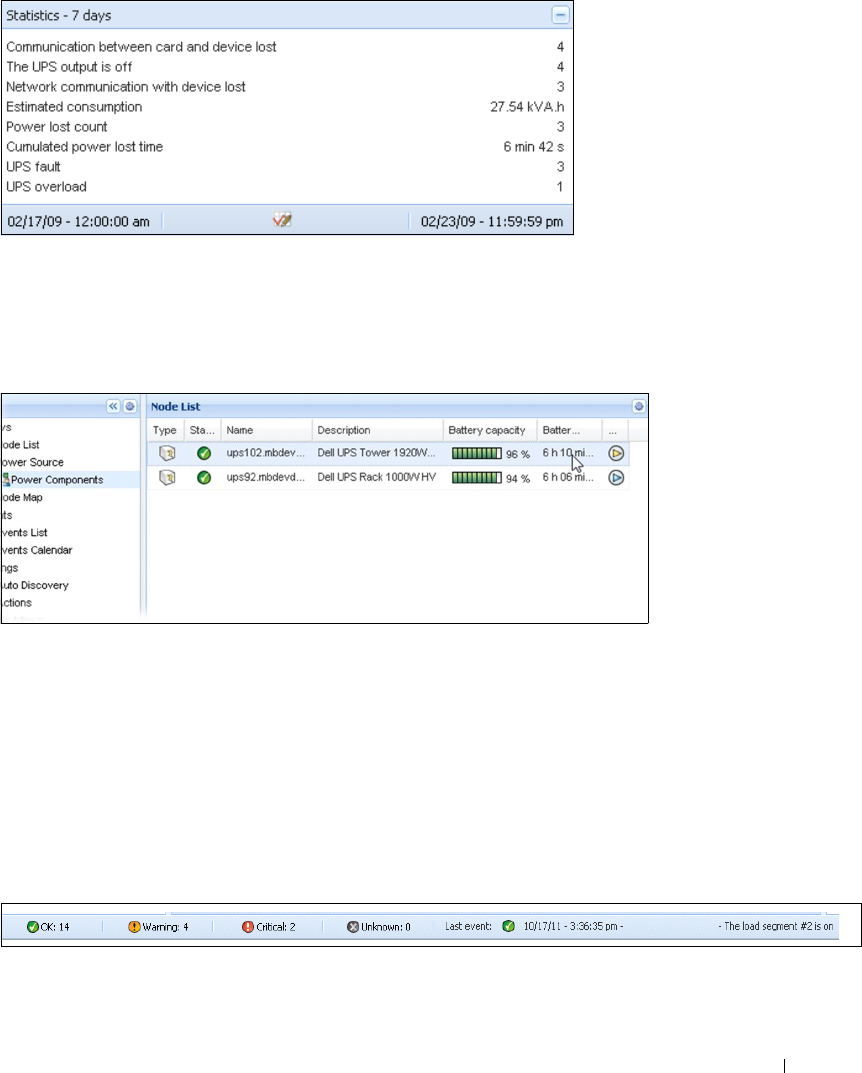Click the 27.54 kVA.h consumption value
The height and width of the screenshot is (1073, 862).
click(527, 107)
